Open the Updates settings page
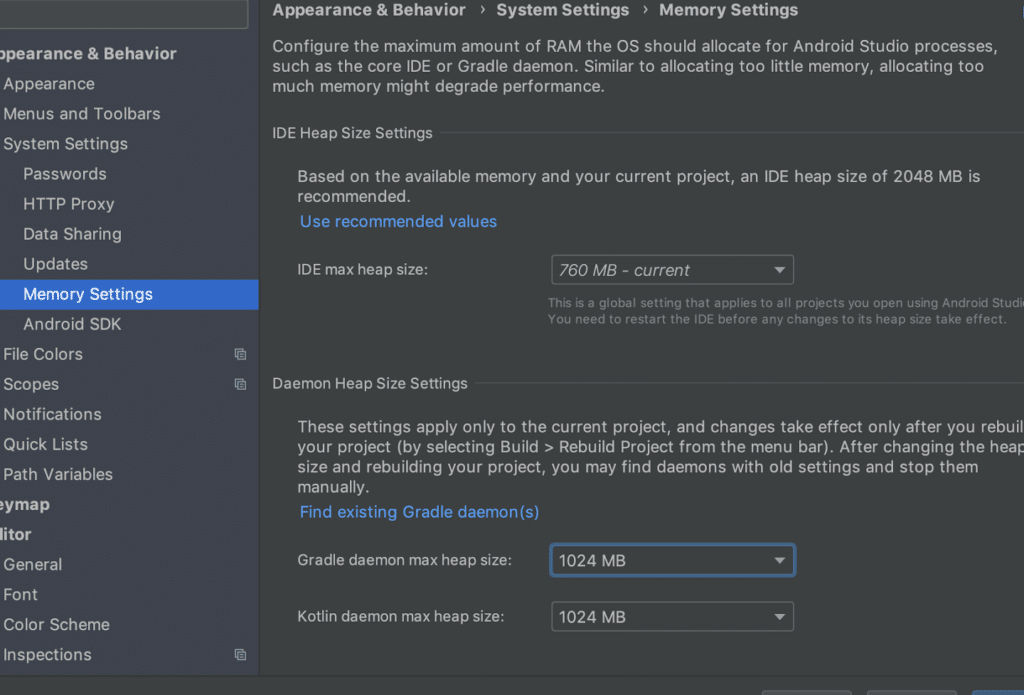 pyautogui.click(x=56, y=264)
